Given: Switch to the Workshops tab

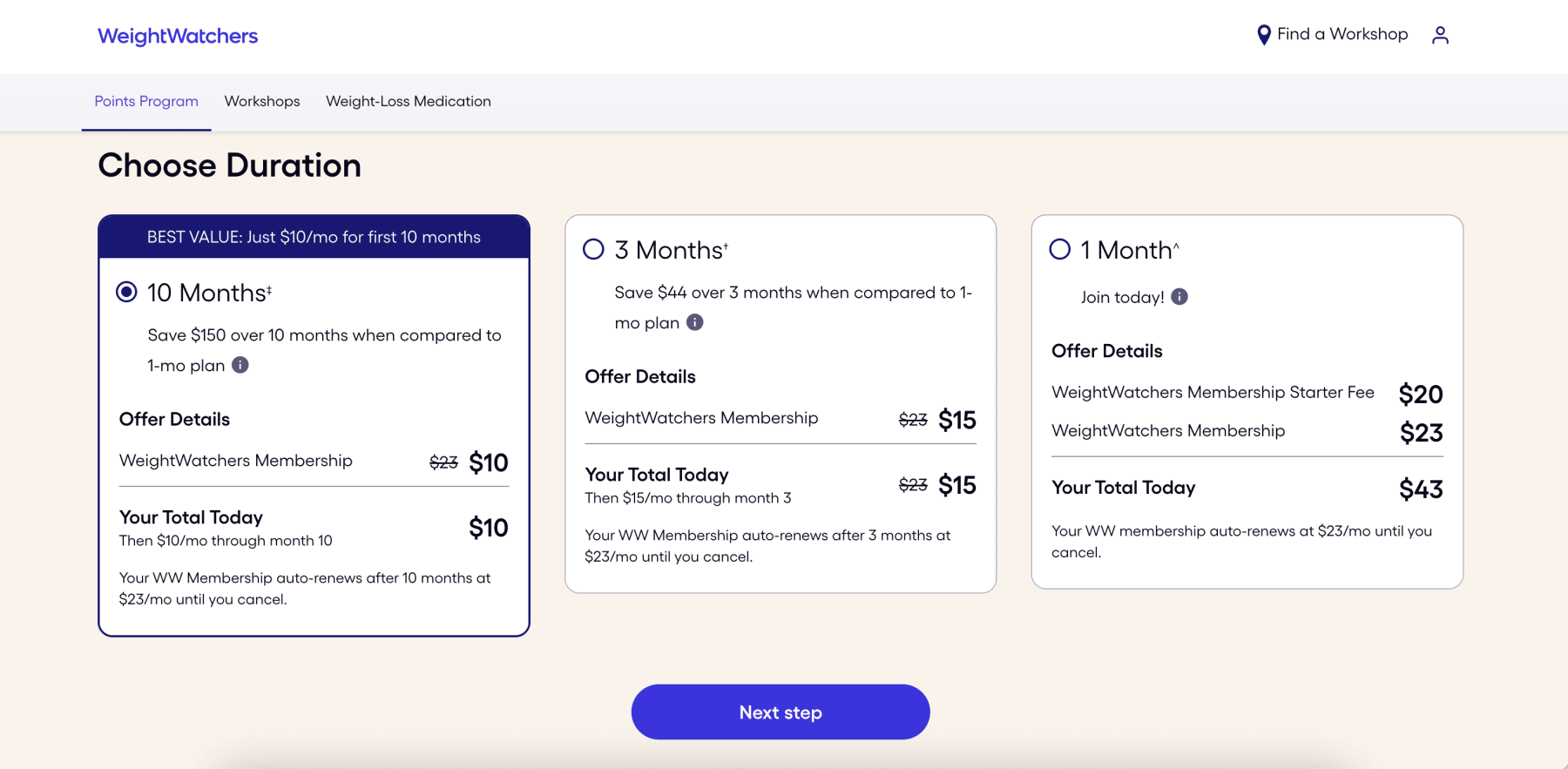Looking at the screenshot, I should (262, 102).
